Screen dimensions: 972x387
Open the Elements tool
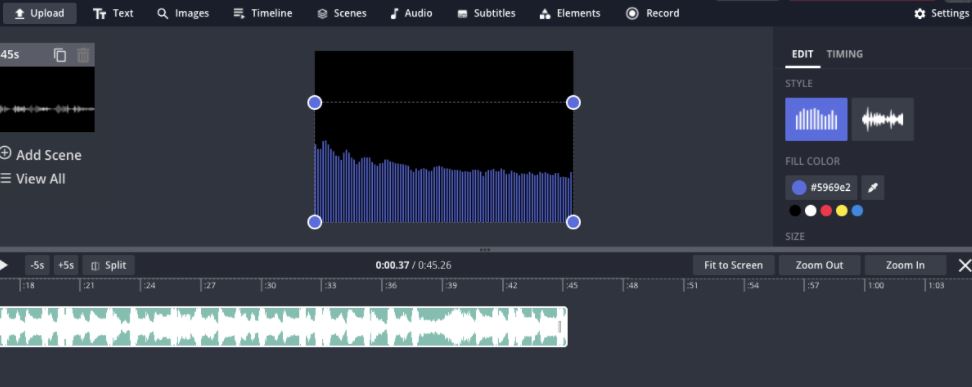[x=570, y=13]
